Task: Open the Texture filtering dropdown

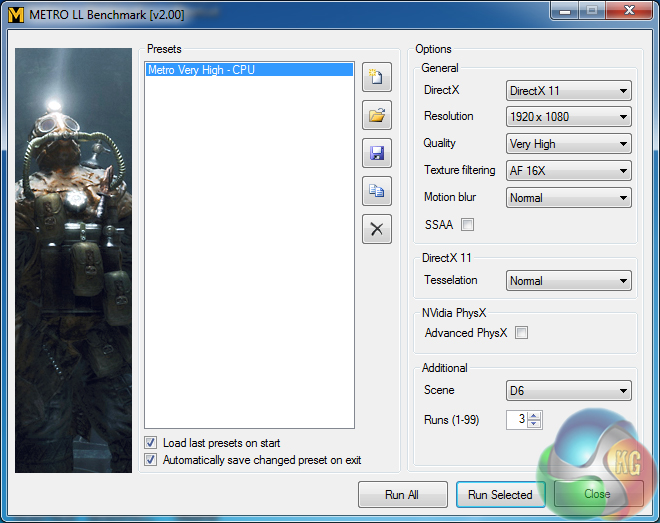Action: point(568,171)
